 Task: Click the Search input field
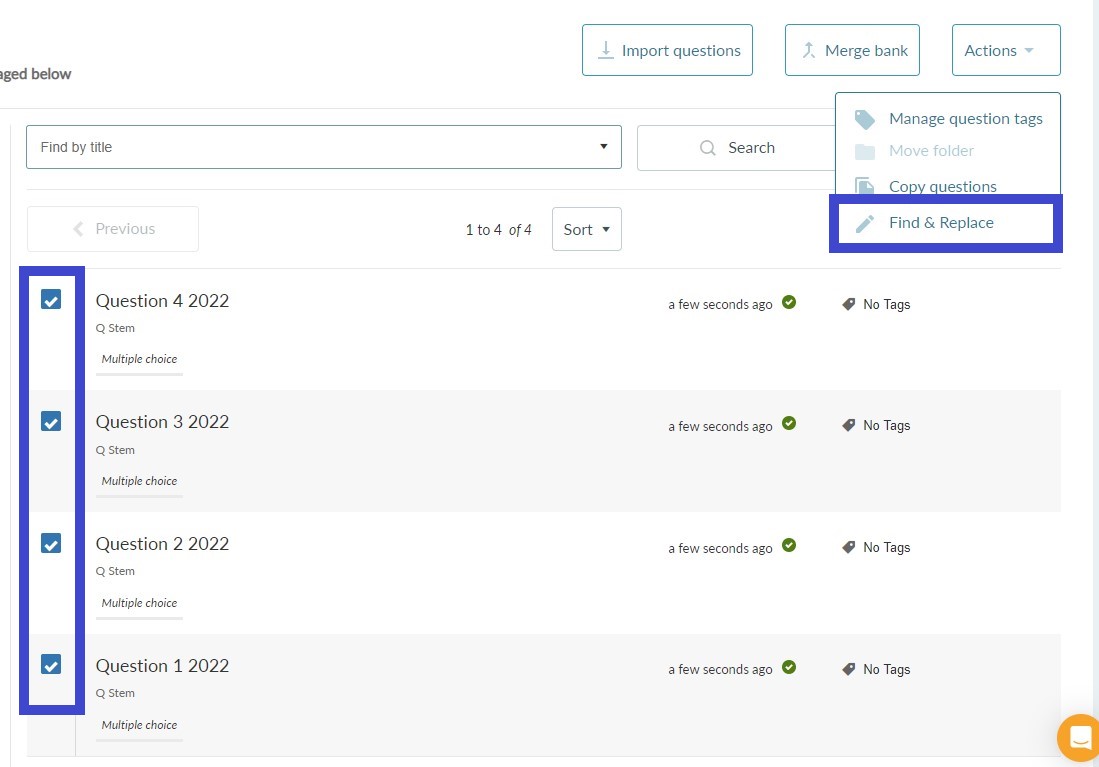tap(736, 148)
